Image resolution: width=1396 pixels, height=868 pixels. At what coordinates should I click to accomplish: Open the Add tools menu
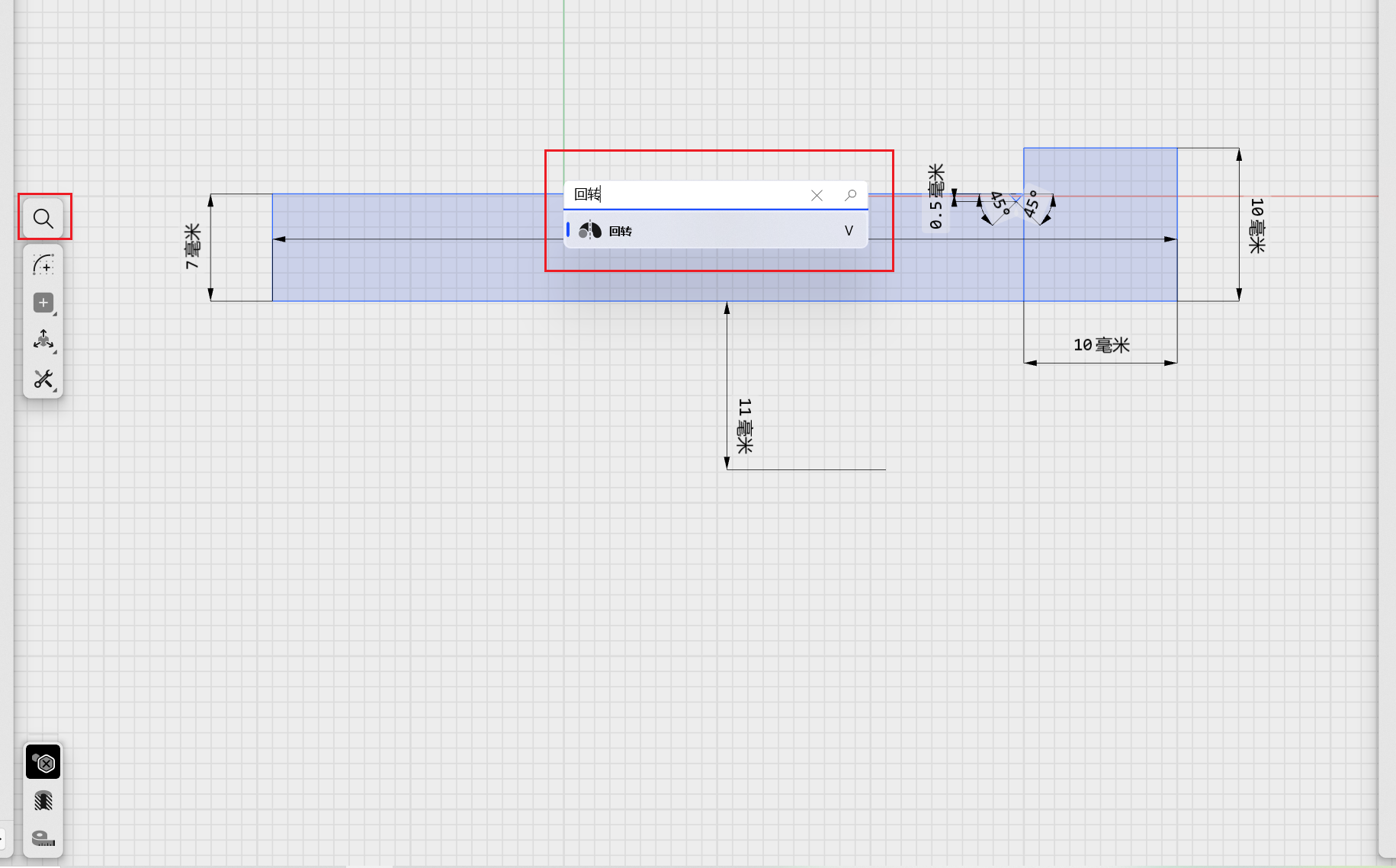[43, 303]
